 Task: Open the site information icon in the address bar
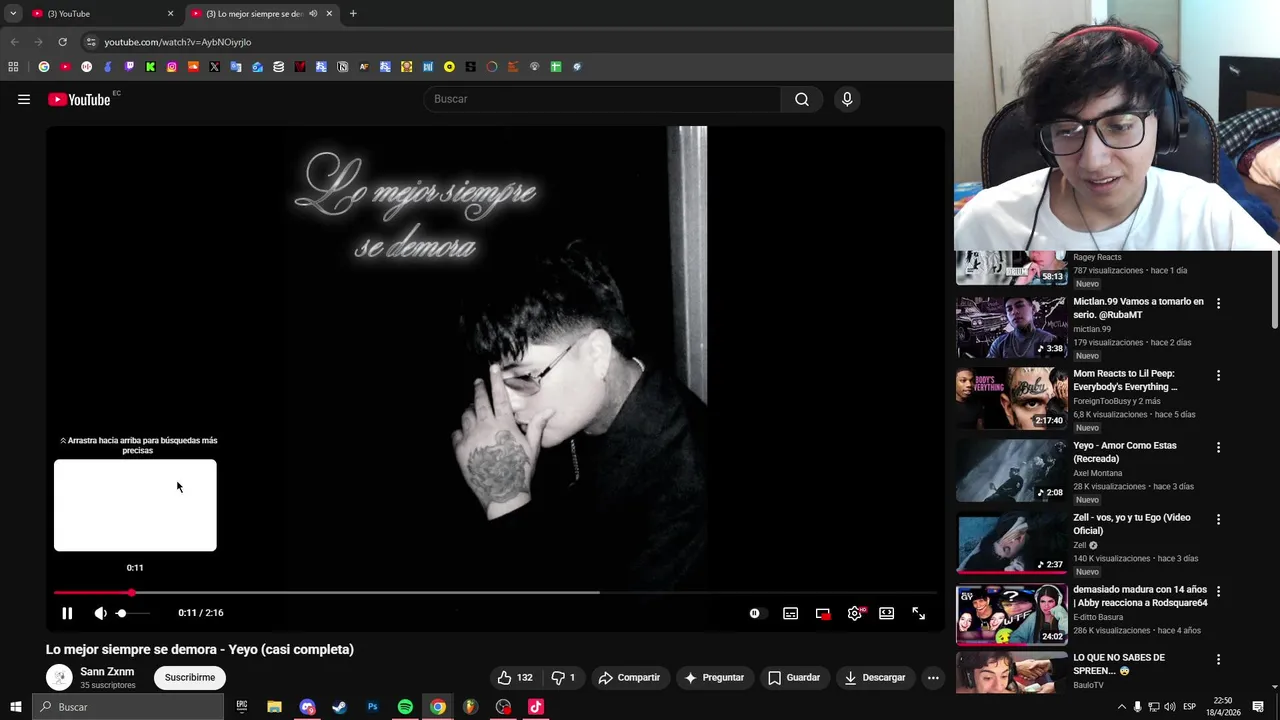pos(91,42)
